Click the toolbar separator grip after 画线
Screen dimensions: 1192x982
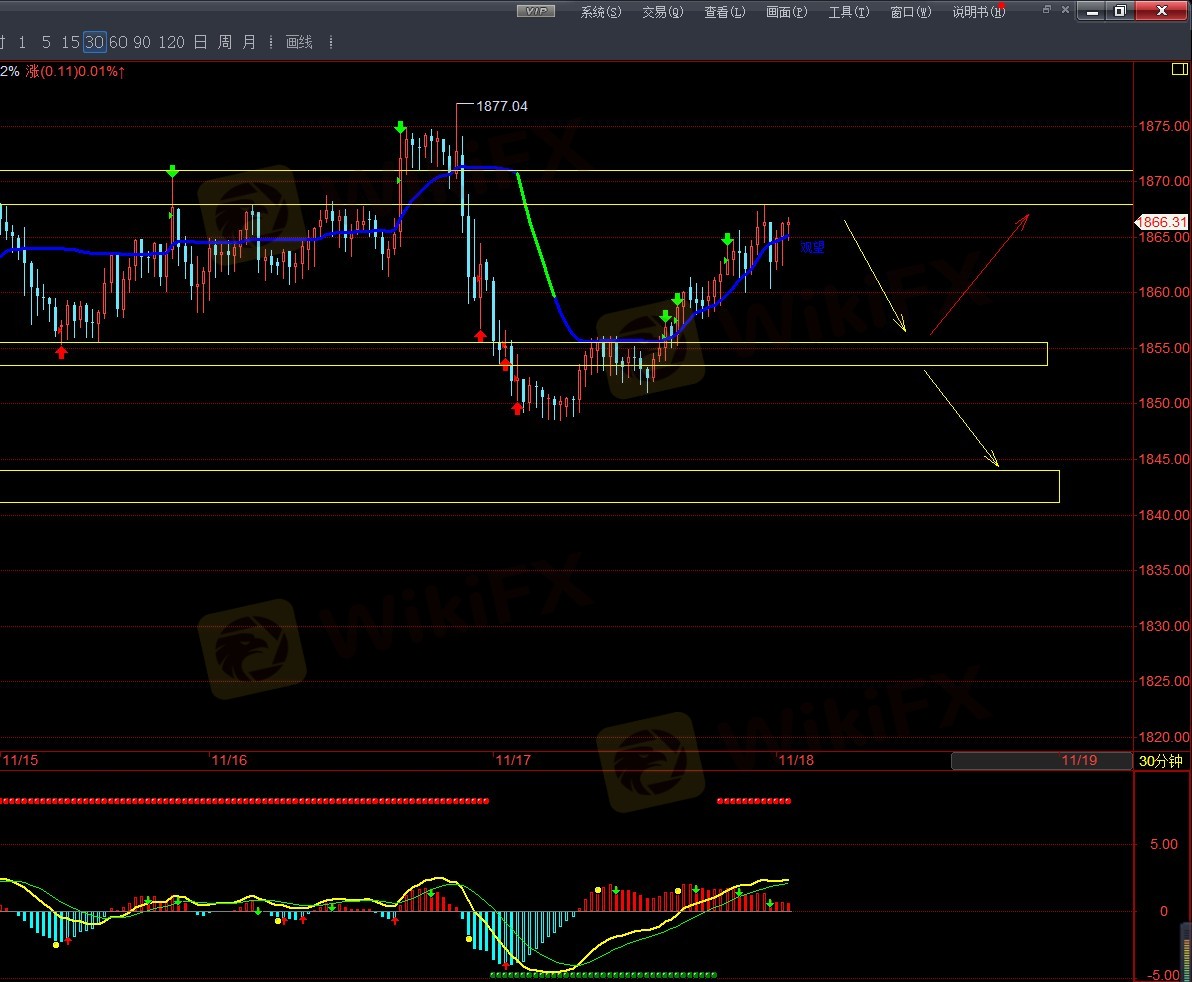331,42
